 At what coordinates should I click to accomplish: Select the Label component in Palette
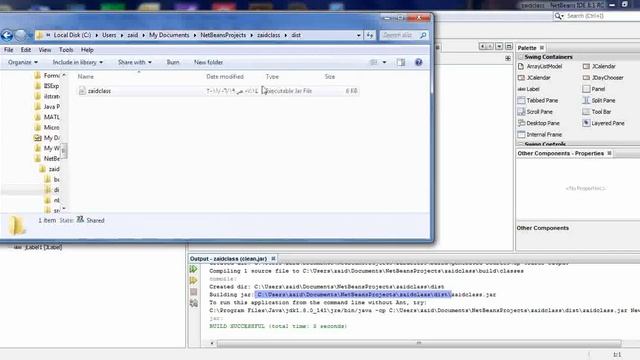coord(529,89)
